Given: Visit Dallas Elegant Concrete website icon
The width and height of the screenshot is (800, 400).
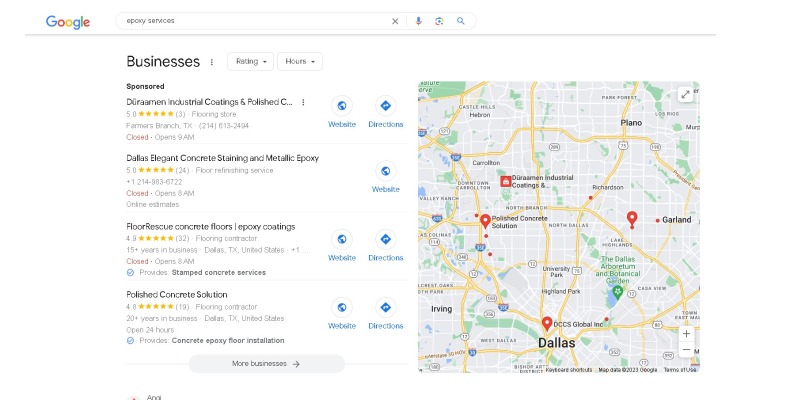Looking at the screenshot, I should point(386,171).
